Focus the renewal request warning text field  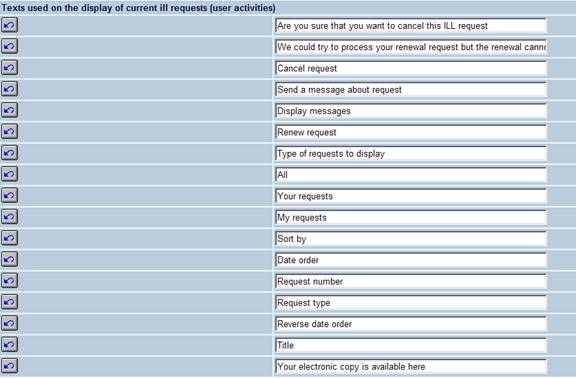(411, 47)
